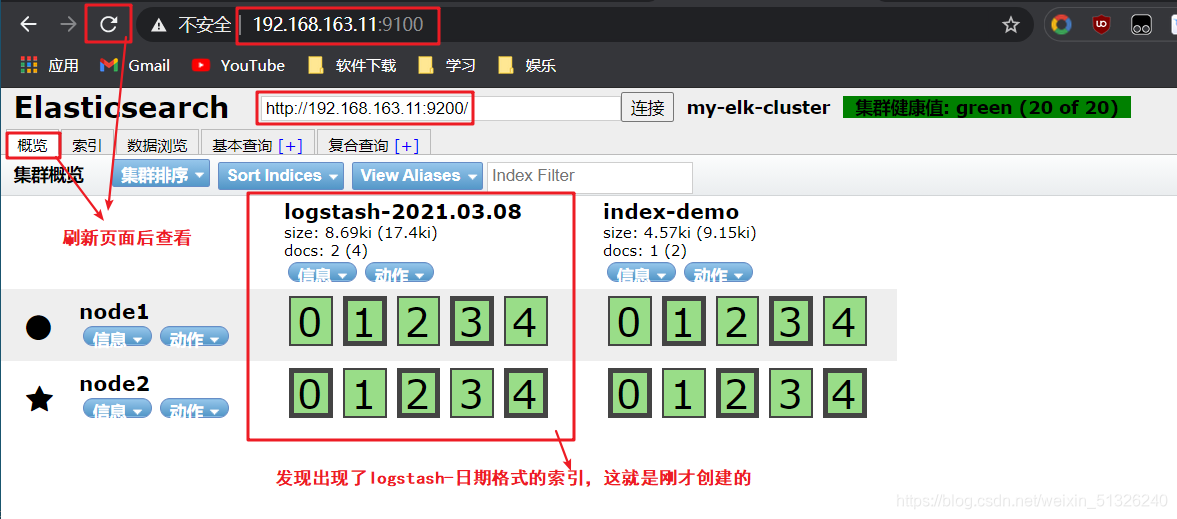Click the node2 name label
1177x519 pixels.
[x=115, y=384]
